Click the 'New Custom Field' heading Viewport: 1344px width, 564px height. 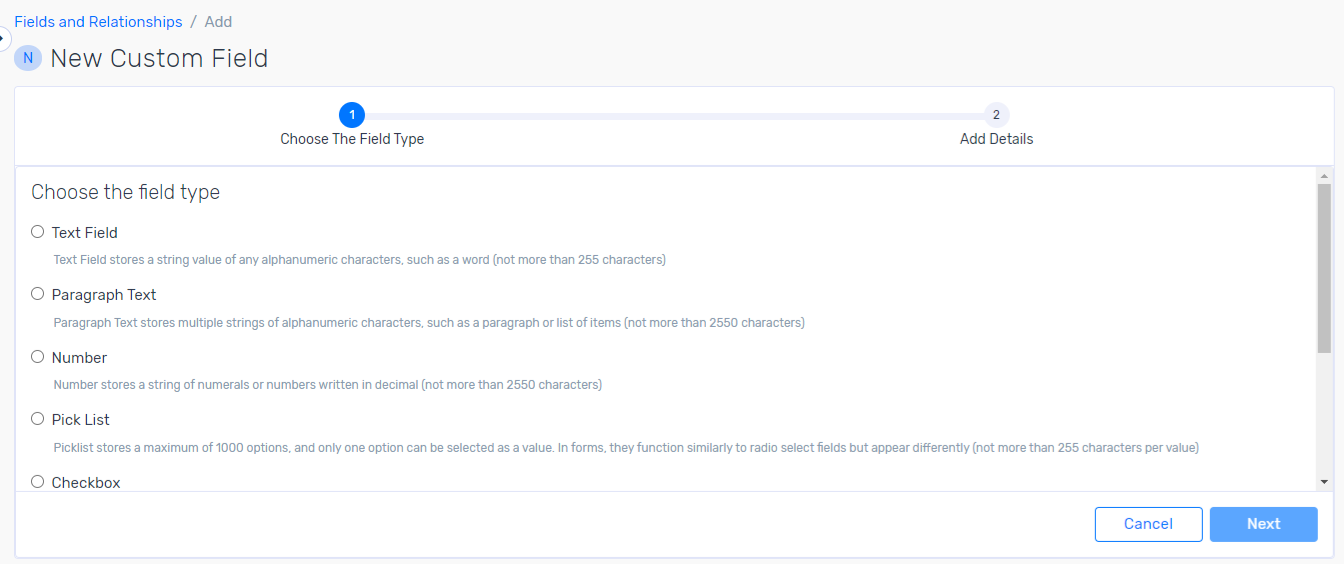(x=159, y=58)
